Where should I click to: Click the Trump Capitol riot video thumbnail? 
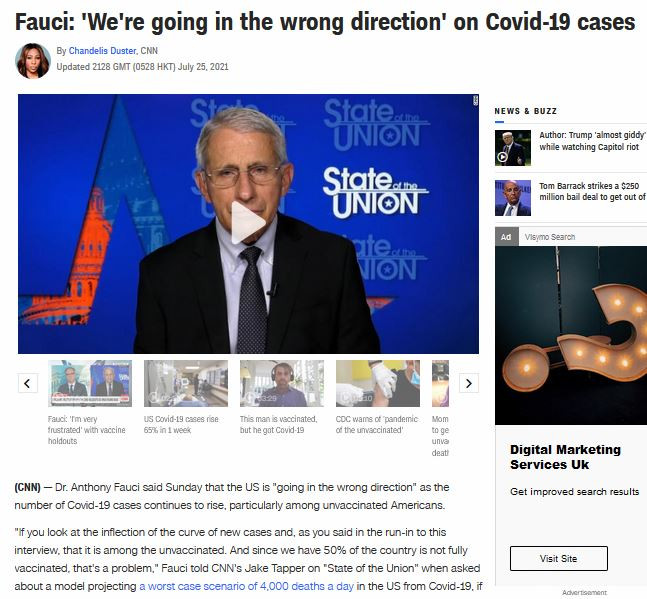pyautogui.click(x=513, y=148)
